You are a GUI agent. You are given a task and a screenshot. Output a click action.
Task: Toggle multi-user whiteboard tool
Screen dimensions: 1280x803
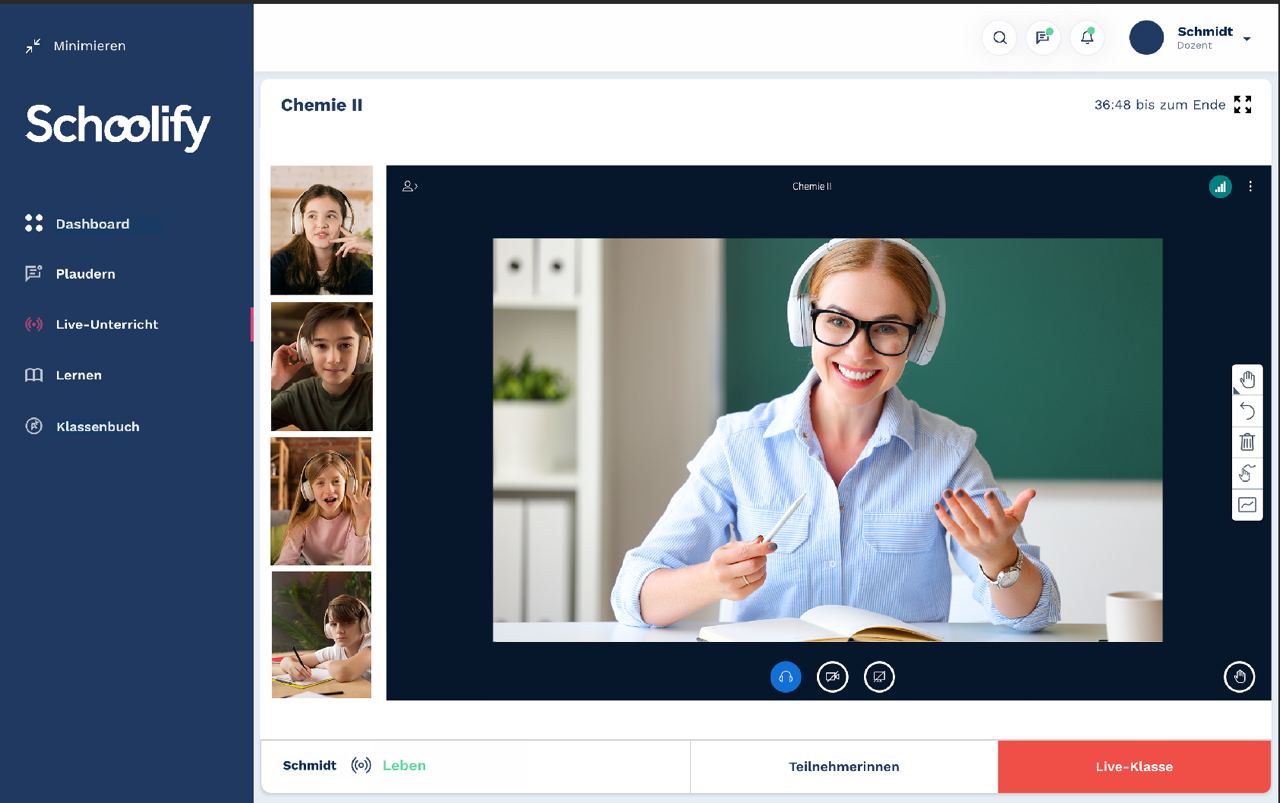click(1247, 474)
